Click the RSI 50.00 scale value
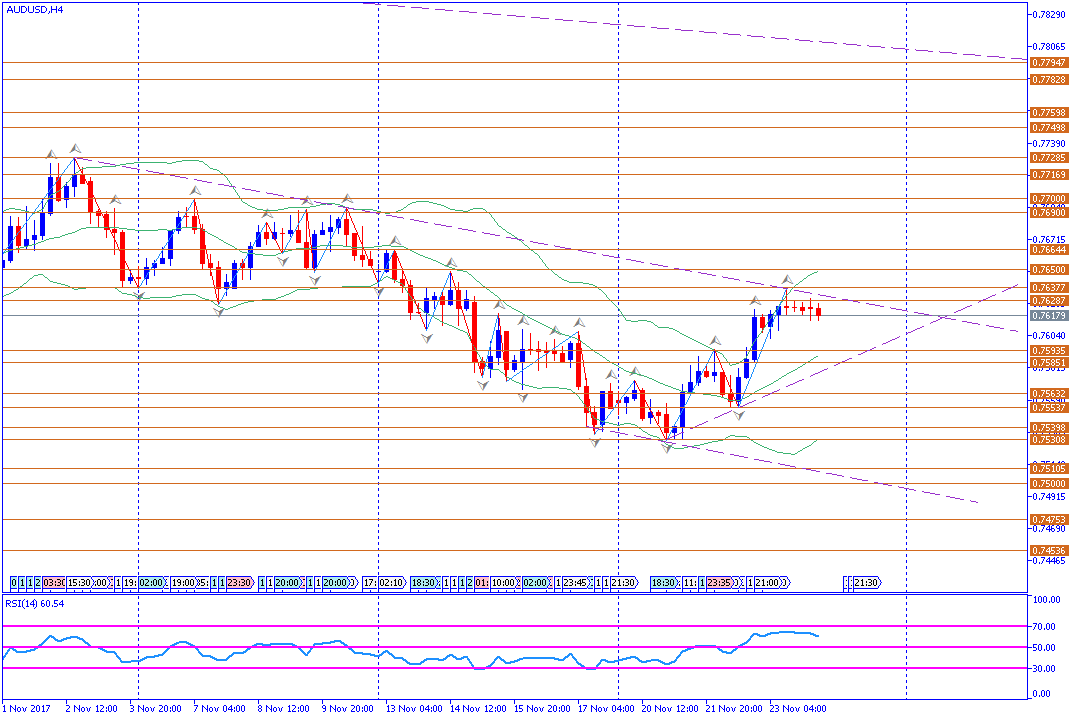Image resolution: width=1080 pixels, height=720 pixels. coord(1045,648)
